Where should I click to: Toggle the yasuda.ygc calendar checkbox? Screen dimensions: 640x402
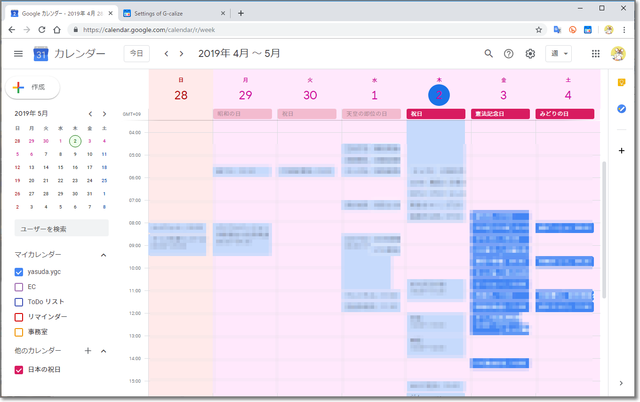[x=19, y=272]
